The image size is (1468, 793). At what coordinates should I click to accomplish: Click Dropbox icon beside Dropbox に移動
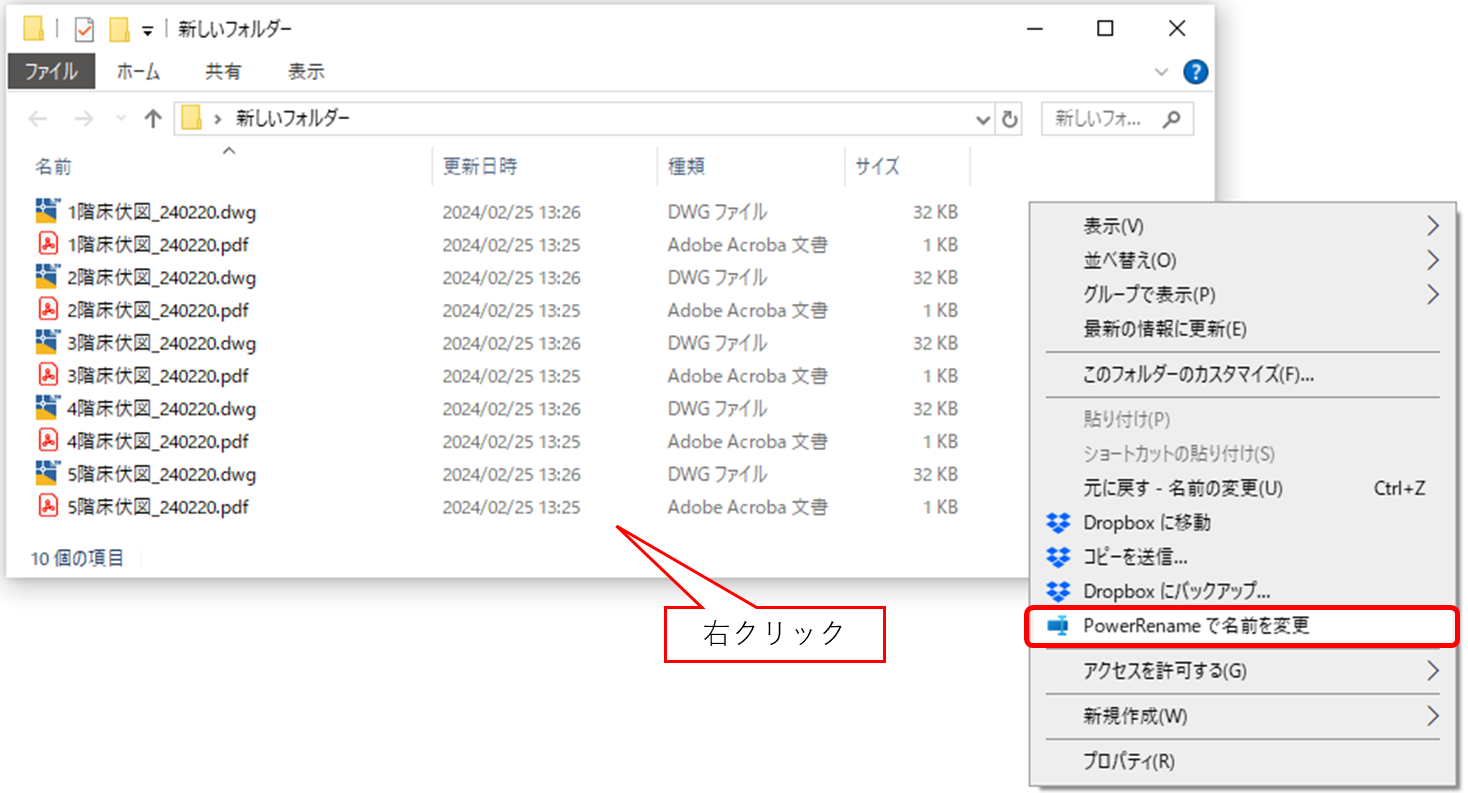pos(1058,522)
